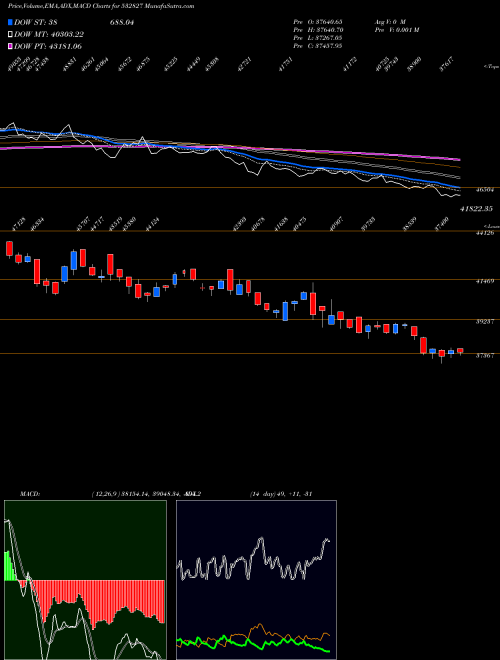This screenshot has height=660, width=500.
Task: Click the 688.04 value beside DOW ST
Action: click(122, 23)
